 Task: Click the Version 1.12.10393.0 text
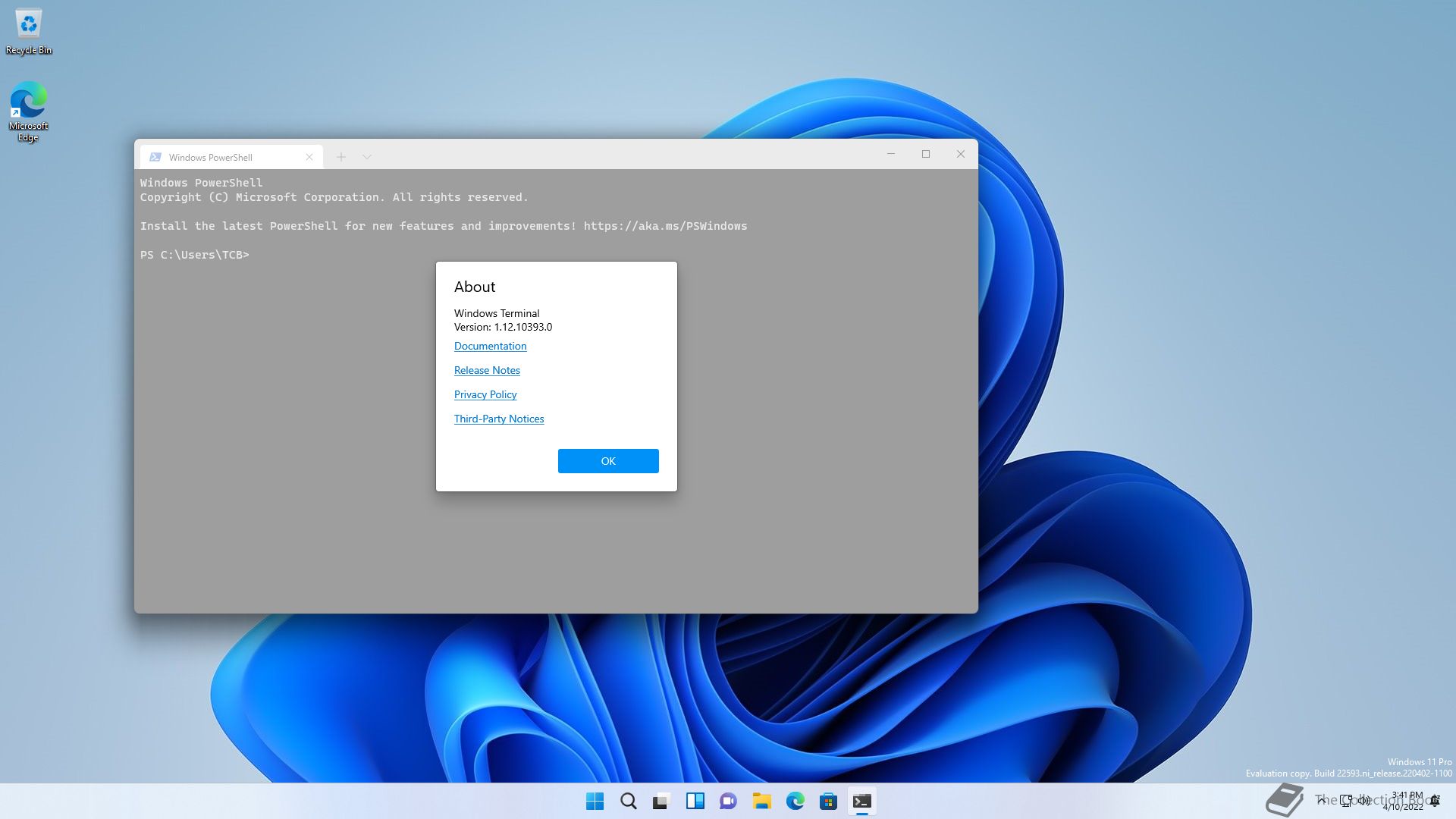tap(503, 327)
